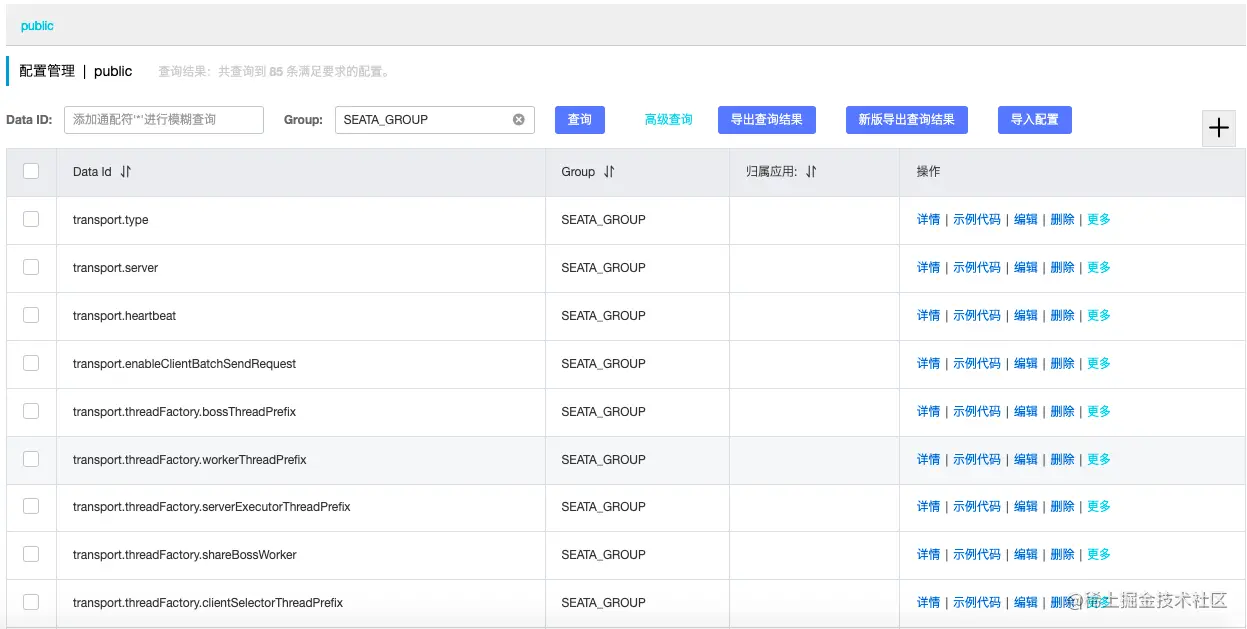Click the 查询 search button
This screenshot has width=1247, height=629.
click(x=580, y=119)
